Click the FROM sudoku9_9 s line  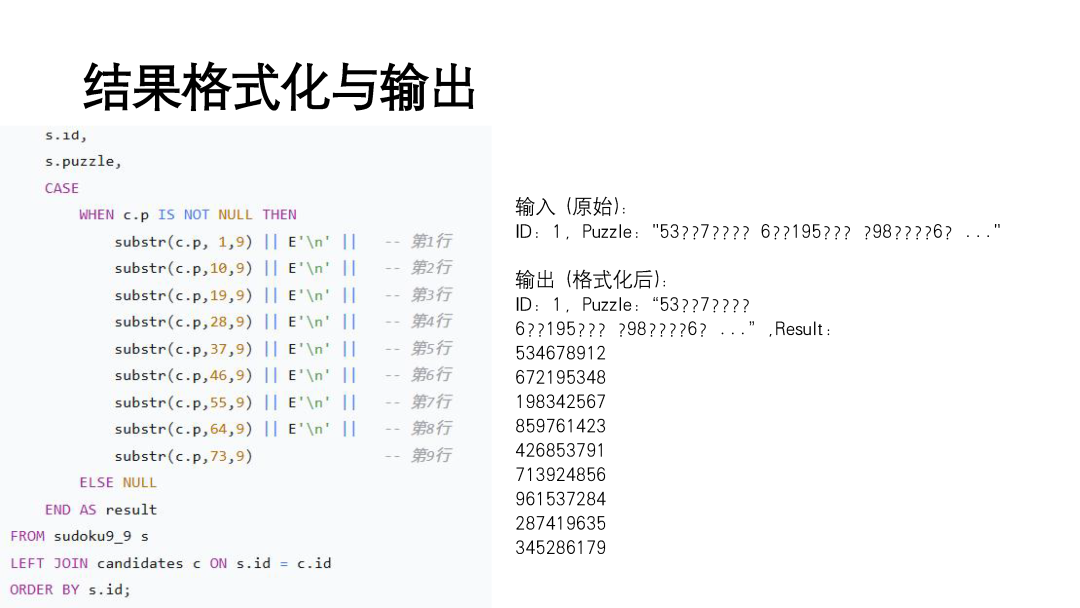(79, 536)
